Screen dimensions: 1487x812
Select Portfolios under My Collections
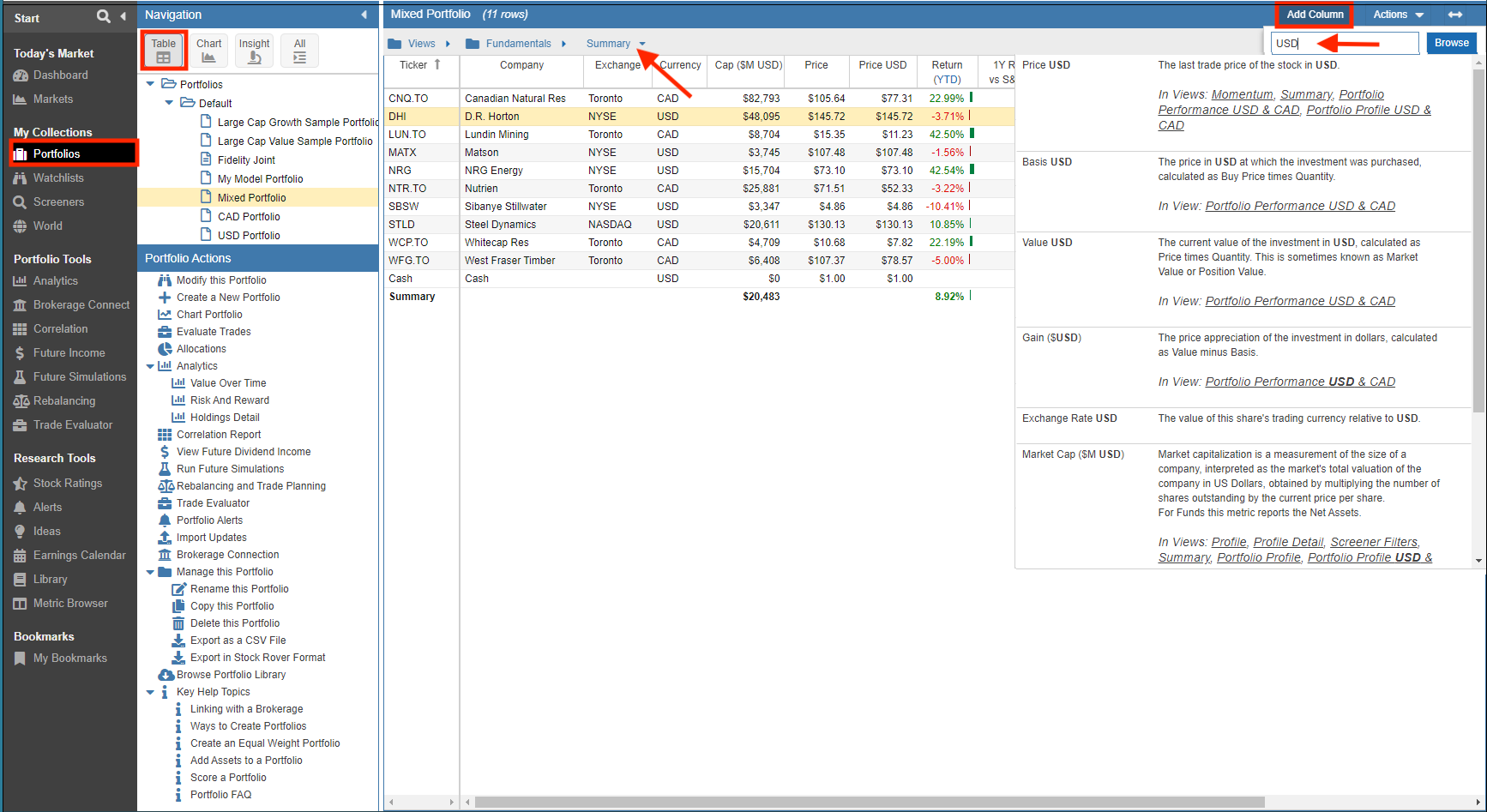(x=74, y=154)
